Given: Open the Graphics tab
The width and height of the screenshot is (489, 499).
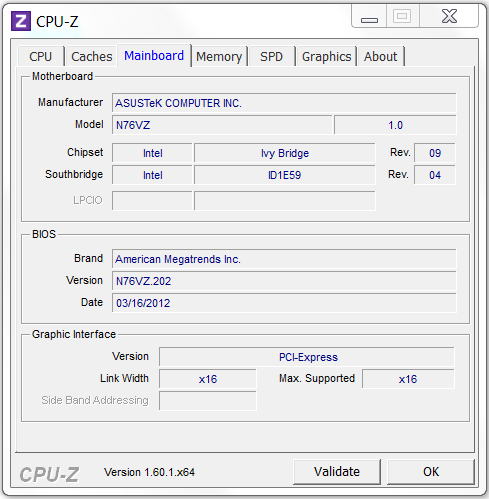Looking at the screenshot, I should pyautogui.click(x=326, y=56).
